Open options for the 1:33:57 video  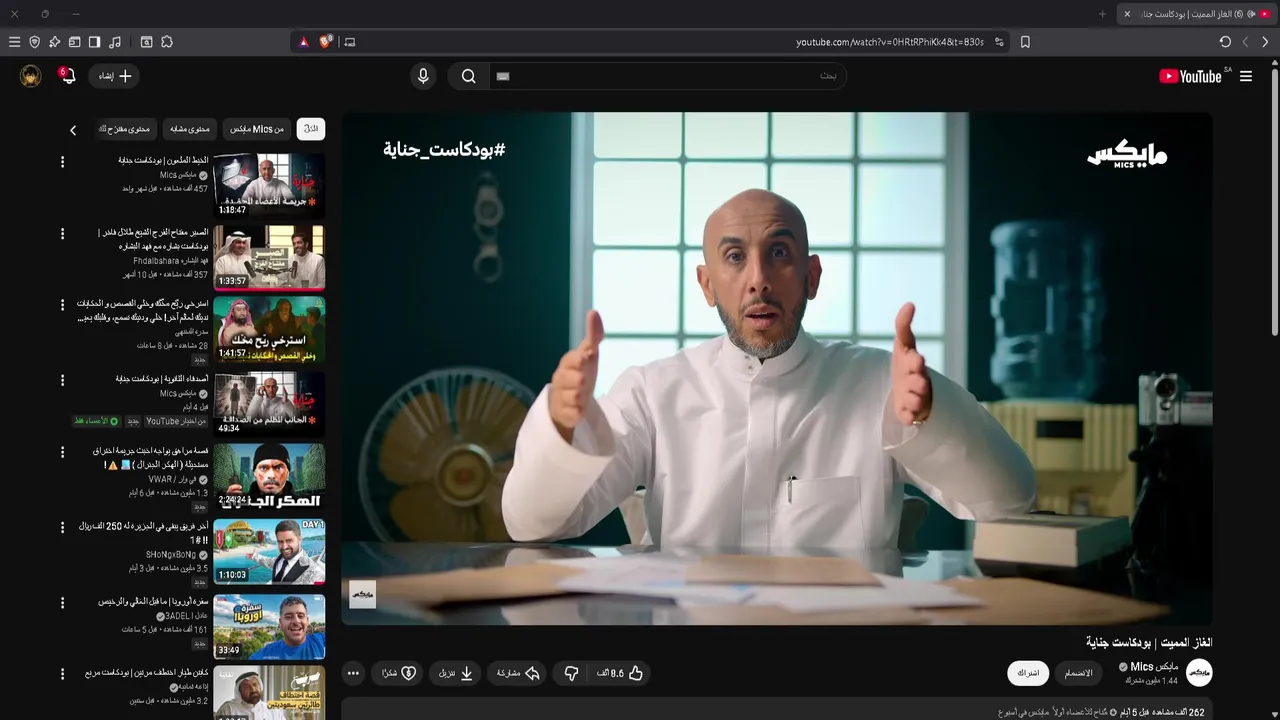(x=62, y=234)
